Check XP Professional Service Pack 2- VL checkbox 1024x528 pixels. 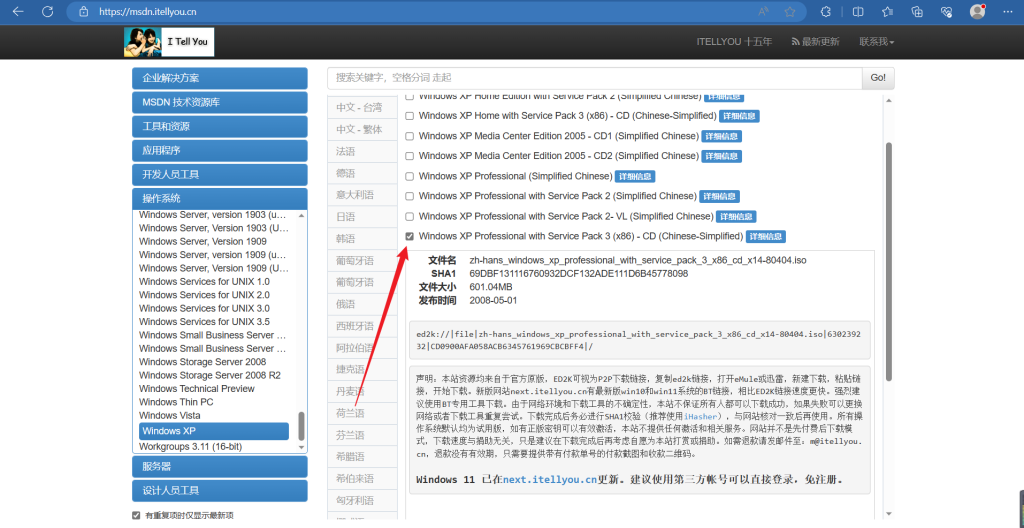click(x=410, y=216)
